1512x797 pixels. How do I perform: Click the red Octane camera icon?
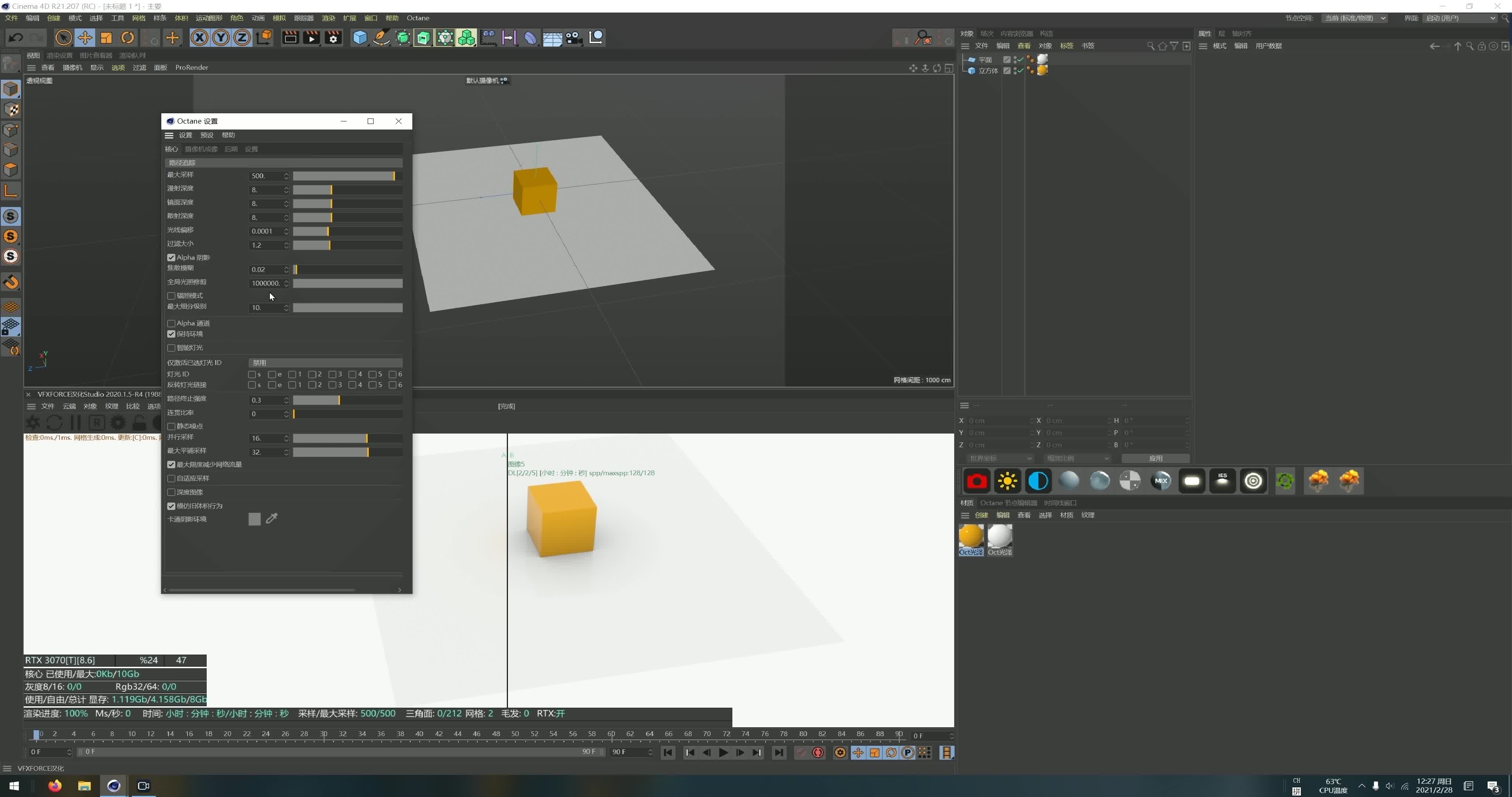[977, 481]
